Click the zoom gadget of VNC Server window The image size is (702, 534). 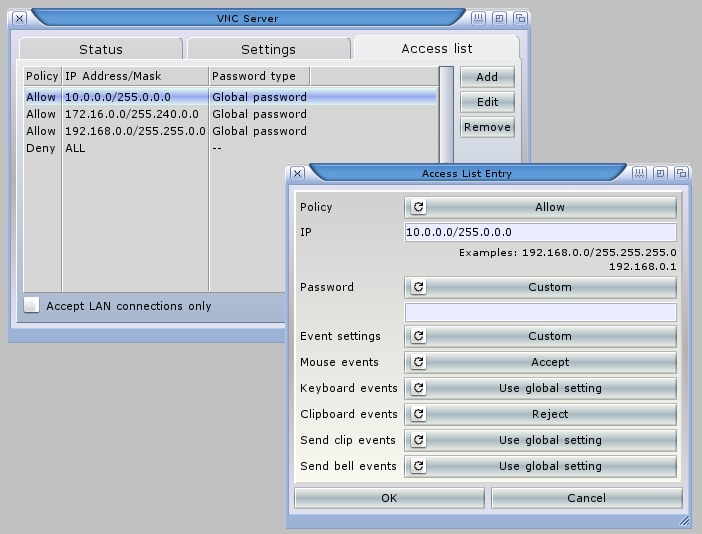click(x=500, y=18)
